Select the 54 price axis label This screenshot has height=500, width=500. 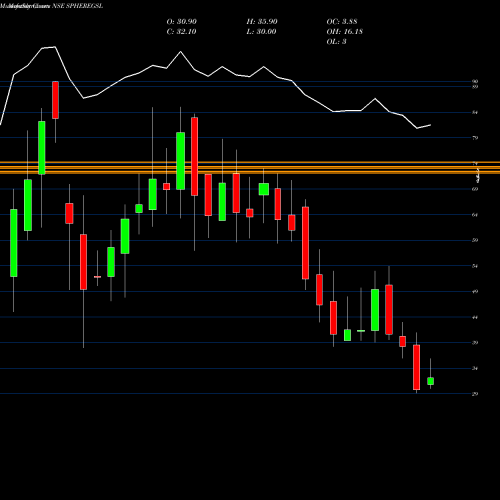[x=475, y=266]
